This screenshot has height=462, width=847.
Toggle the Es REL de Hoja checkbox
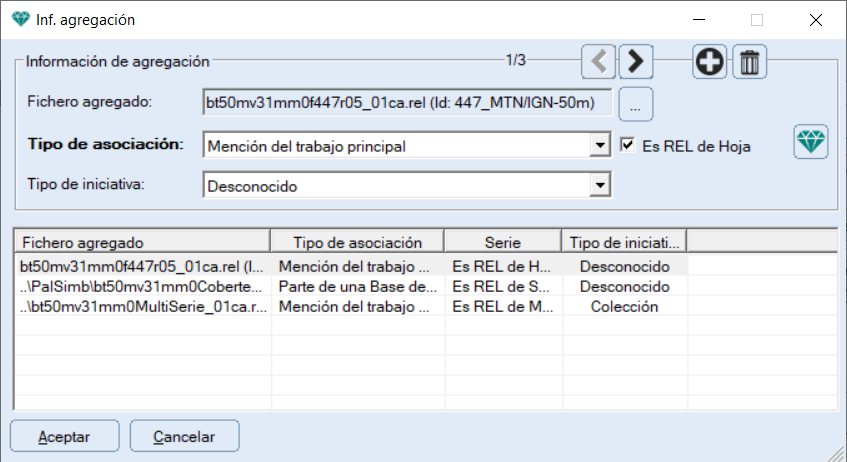(627, 145)
